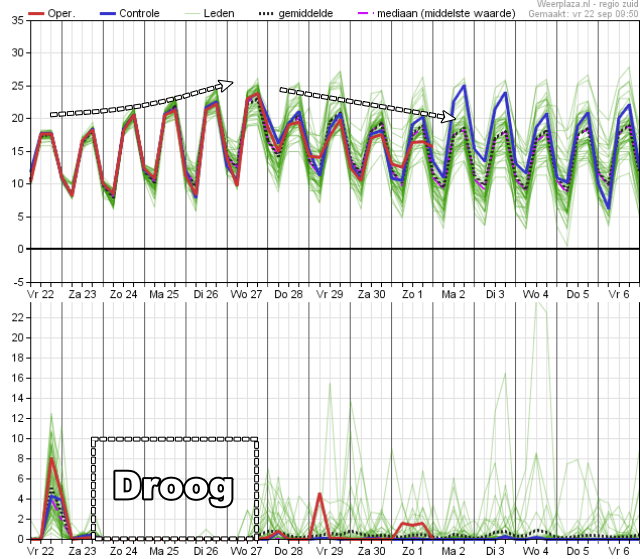Click the Droog annotation text

[x=173, y=488]
